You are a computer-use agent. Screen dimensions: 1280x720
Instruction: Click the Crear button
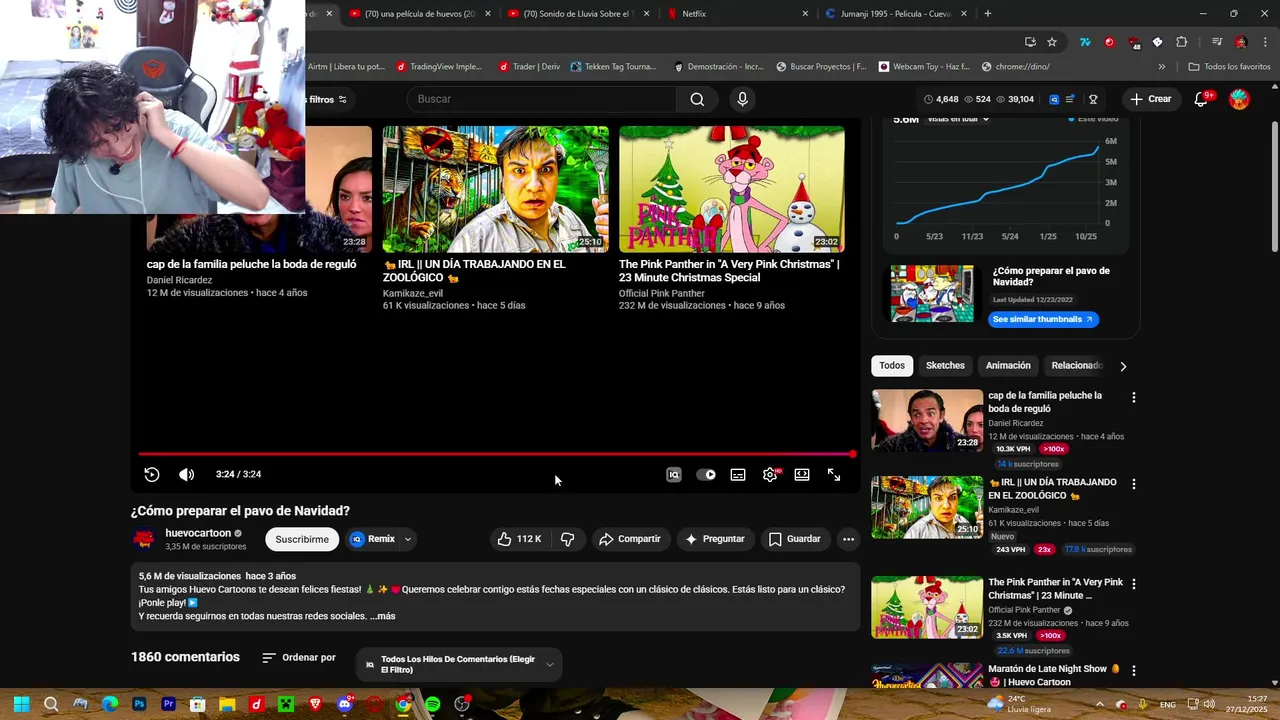(x=1150, y=99)
